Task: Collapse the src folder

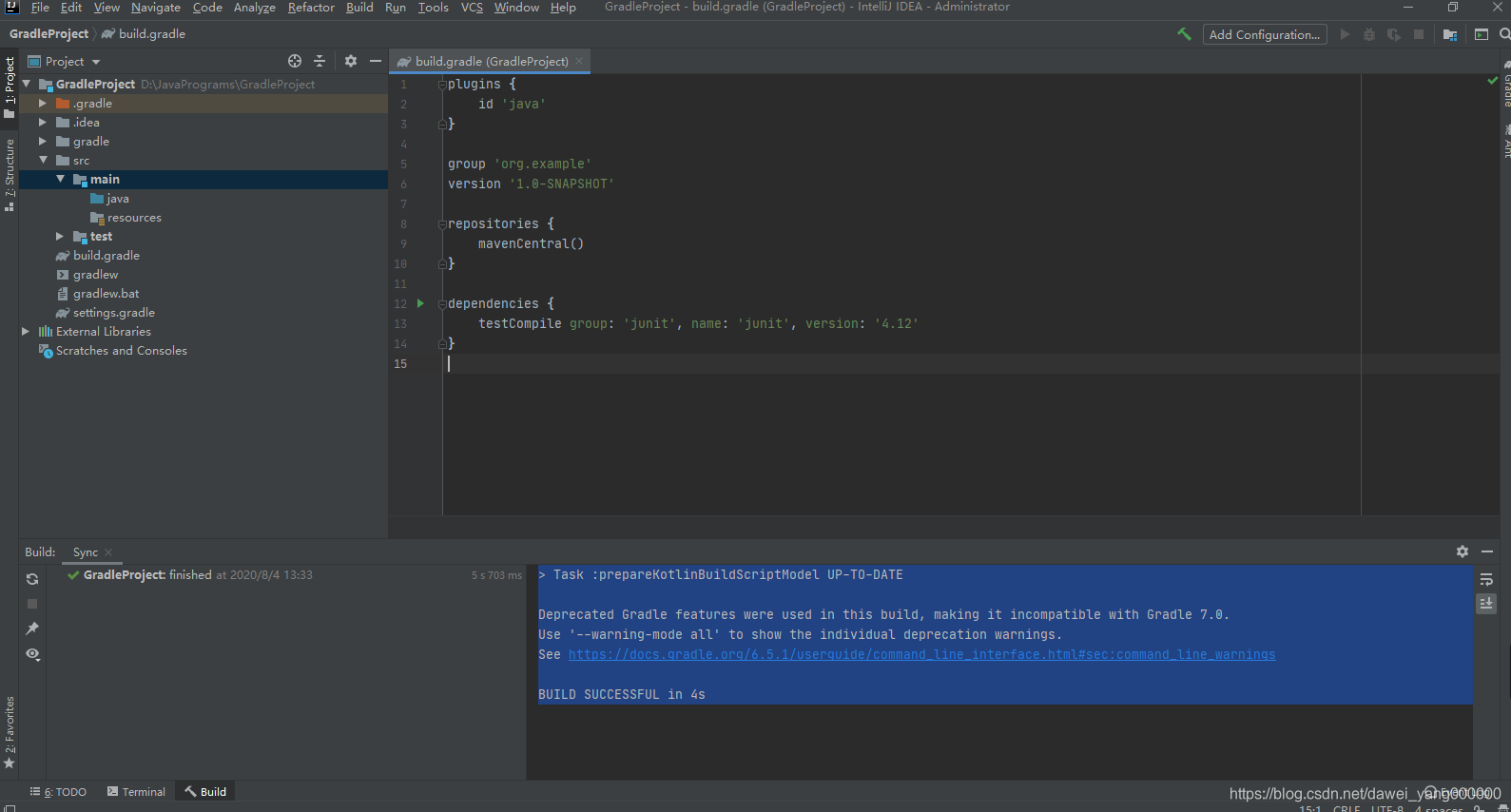Action: (x=43, y=160)
